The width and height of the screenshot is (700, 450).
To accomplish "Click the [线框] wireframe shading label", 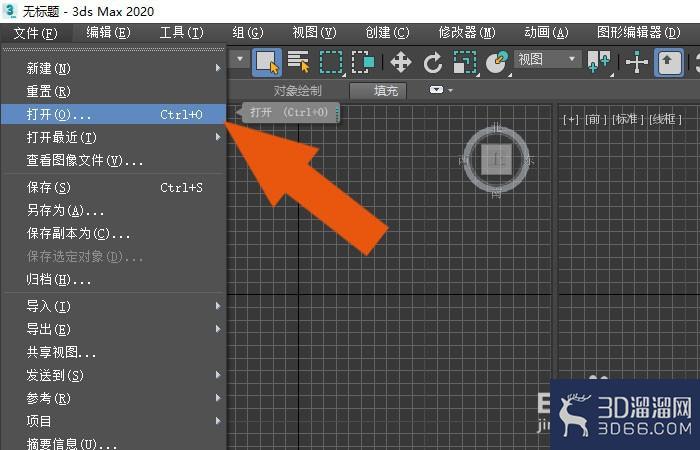I will [x=666, y=119].
